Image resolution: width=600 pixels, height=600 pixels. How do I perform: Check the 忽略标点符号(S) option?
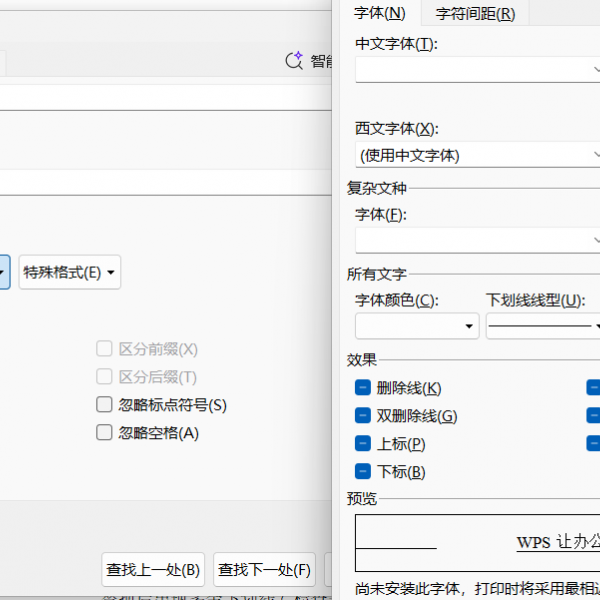(x=104, y=405)
